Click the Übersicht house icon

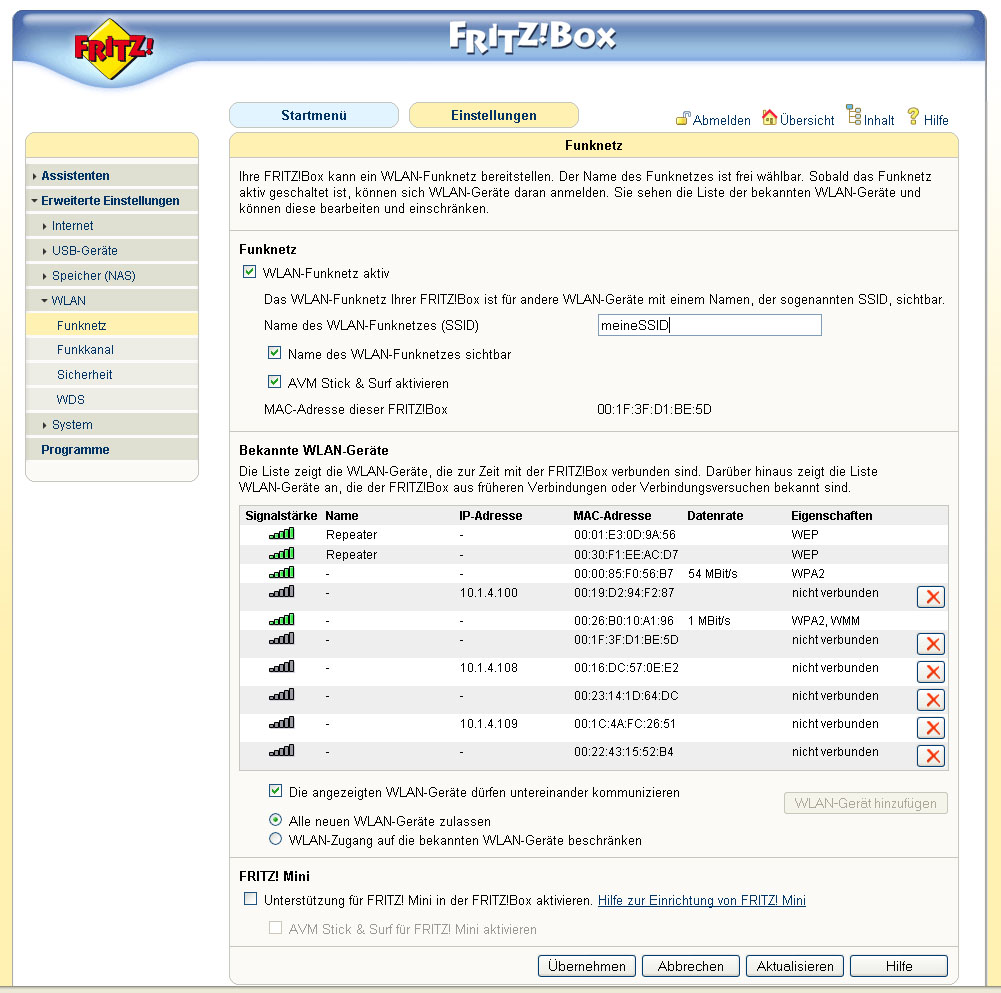click(769, 117)
